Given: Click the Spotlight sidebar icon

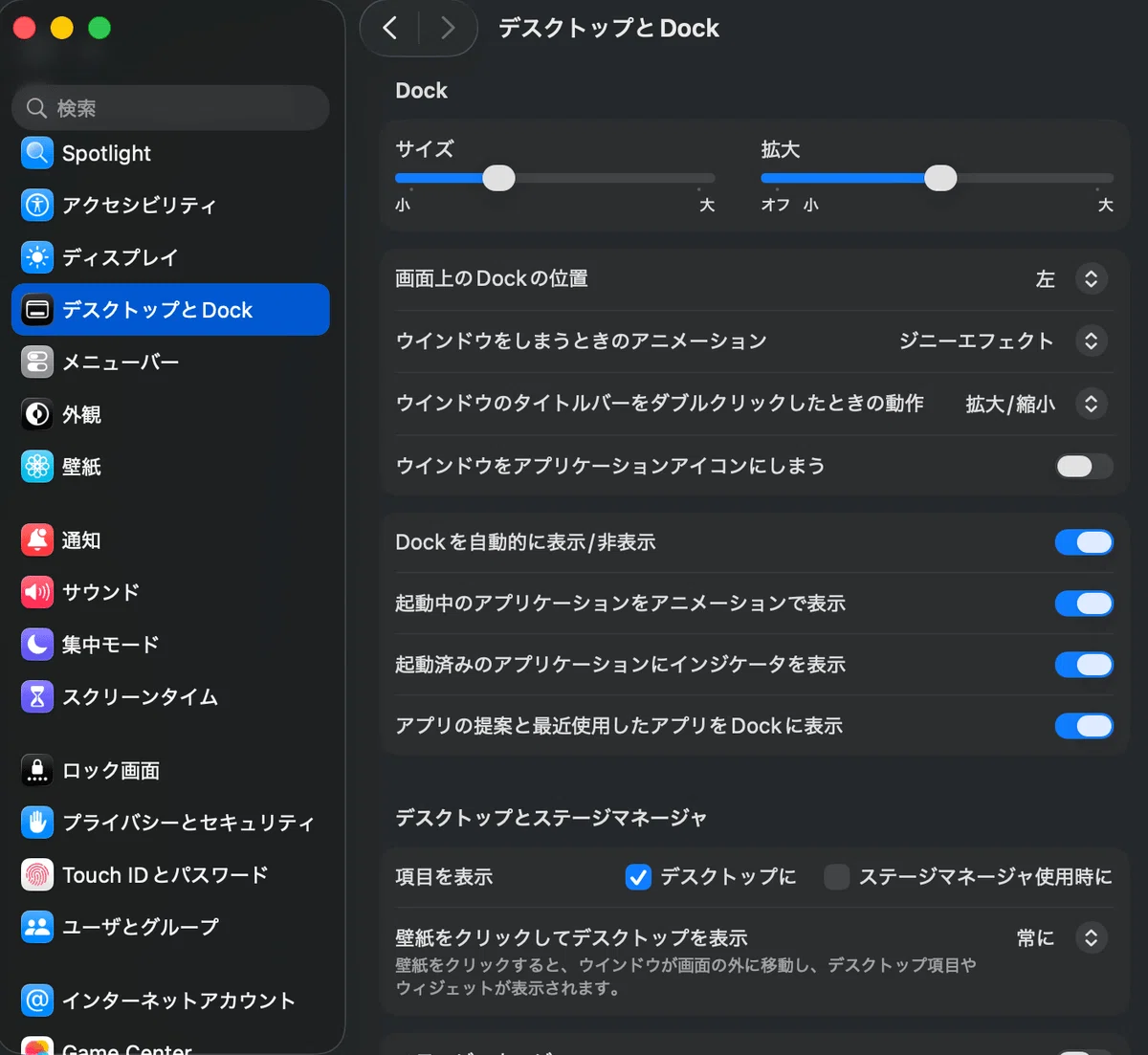Looking at the screenshot, I should (x=37, y=153).
